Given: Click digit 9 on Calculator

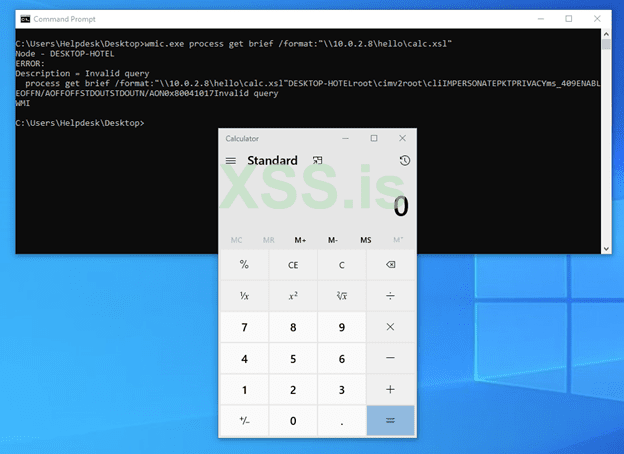Looking at the screenshot, I should pyautogui.click(x=341, y=327).
